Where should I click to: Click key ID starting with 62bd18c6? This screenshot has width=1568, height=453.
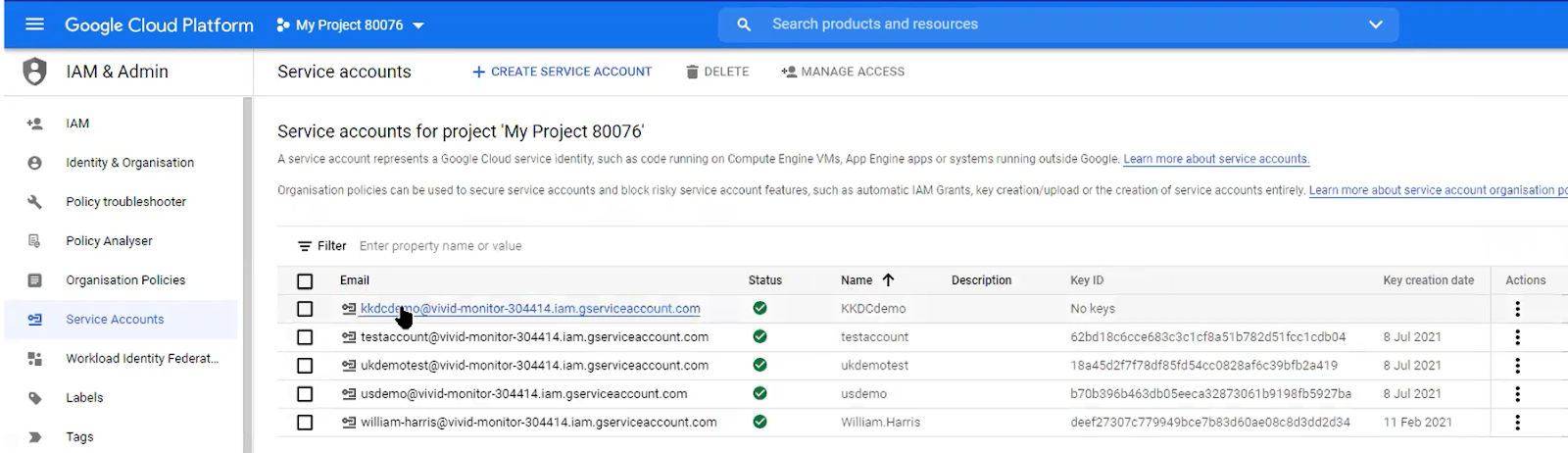[x=1207, y=336]
